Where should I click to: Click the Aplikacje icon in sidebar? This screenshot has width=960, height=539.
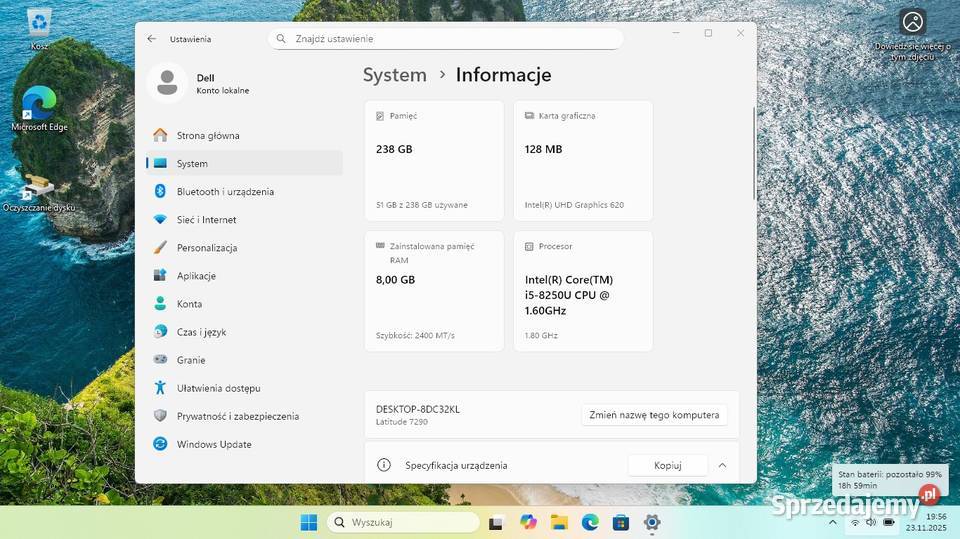click(160, 276)
